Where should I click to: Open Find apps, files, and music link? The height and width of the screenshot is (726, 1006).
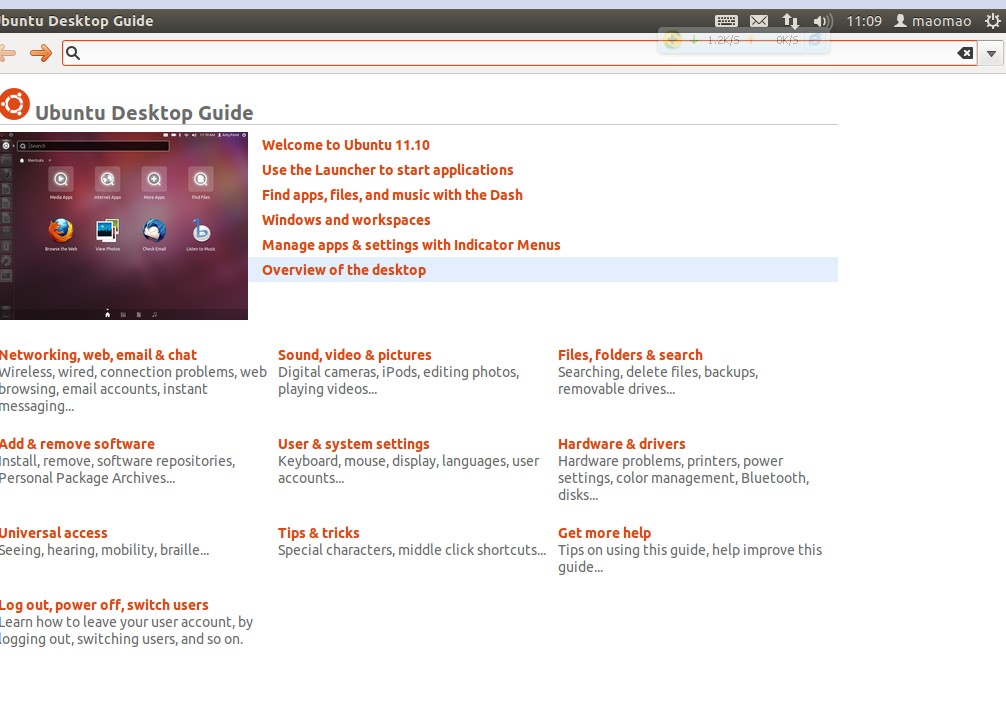[392, 195]
